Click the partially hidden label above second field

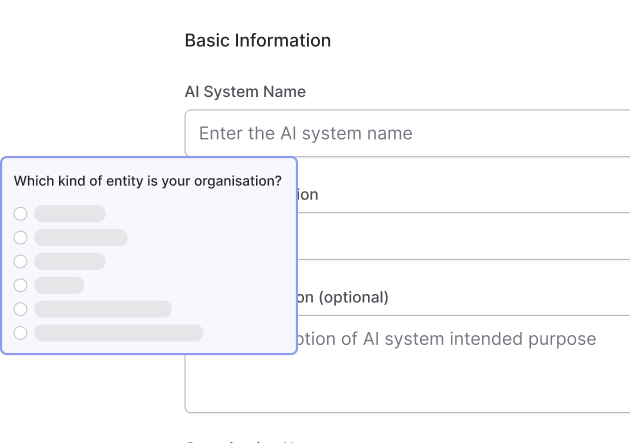click(308, 195)
